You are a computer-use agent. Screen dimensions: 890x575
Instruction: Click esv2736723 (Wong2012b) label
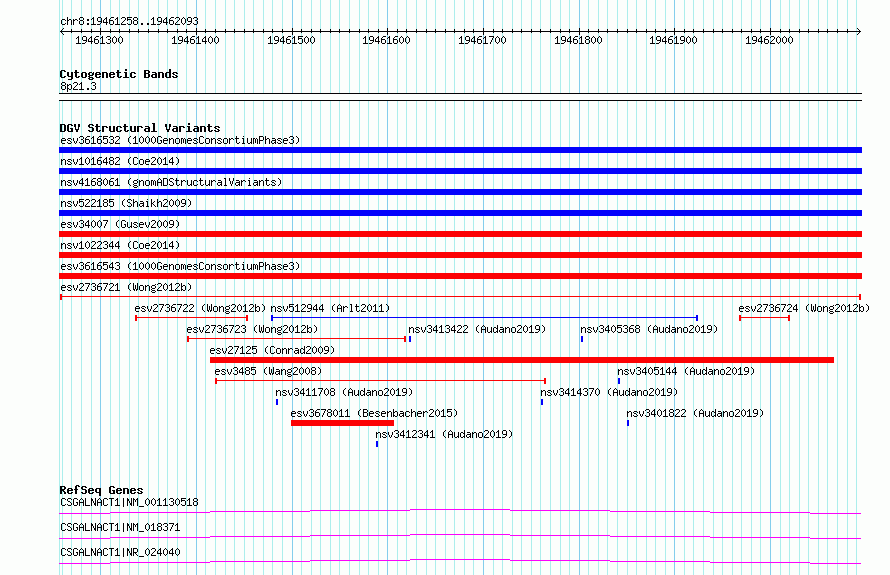coord(252,329)
